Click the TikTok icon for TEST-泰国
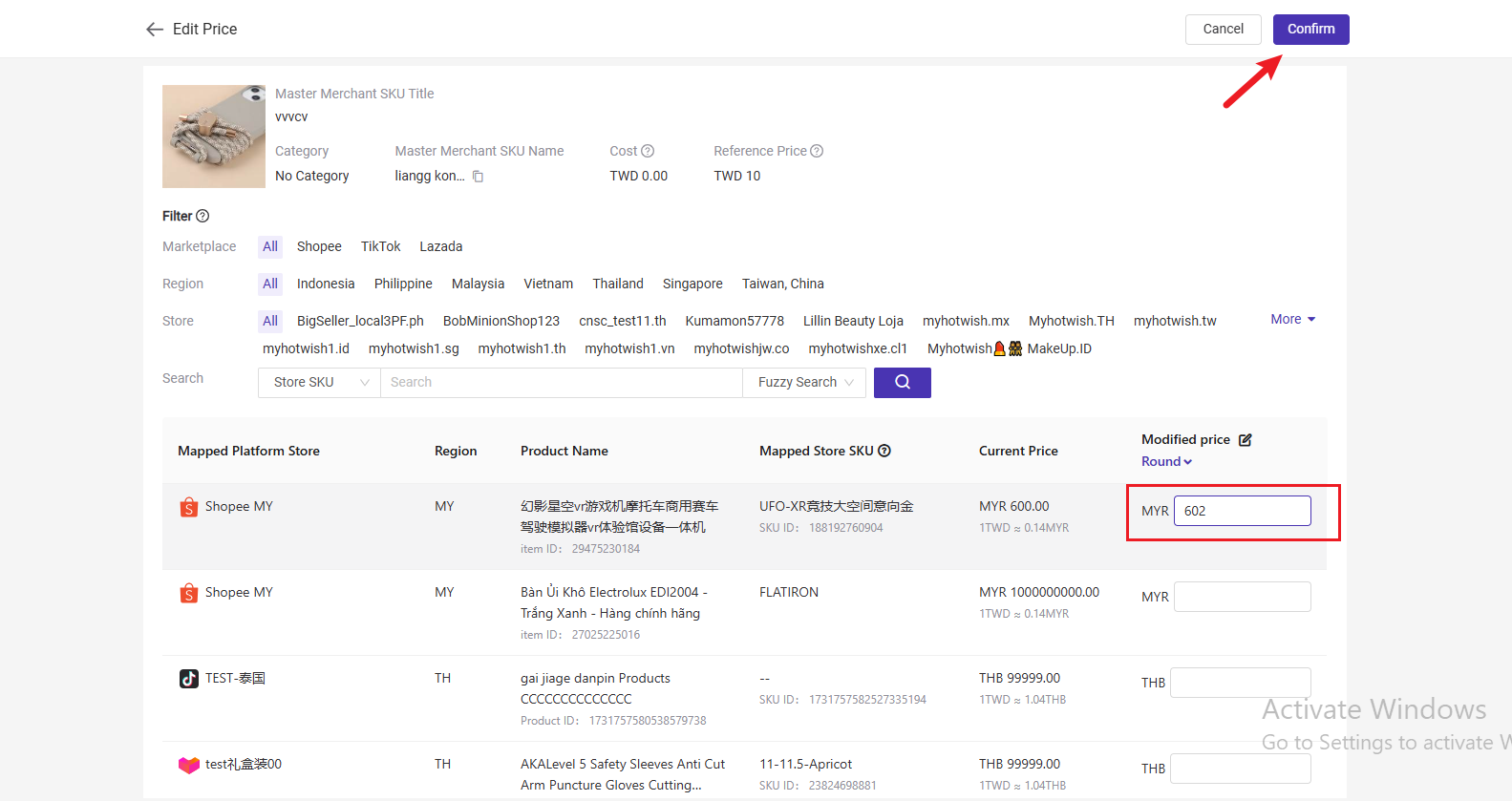The width and height of the screenshot is (1512, 801). point(189,679)
